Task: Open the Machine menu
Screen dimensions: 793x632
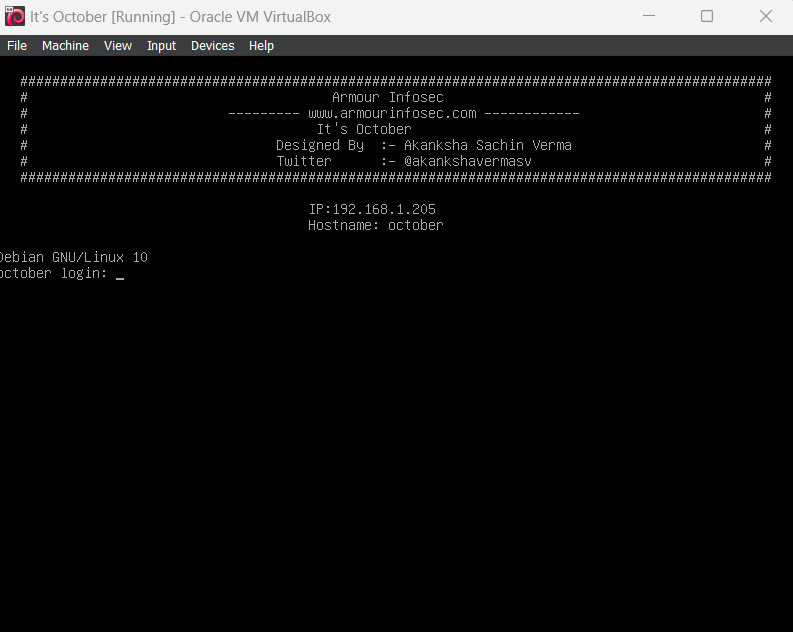Action: (65, 46)
